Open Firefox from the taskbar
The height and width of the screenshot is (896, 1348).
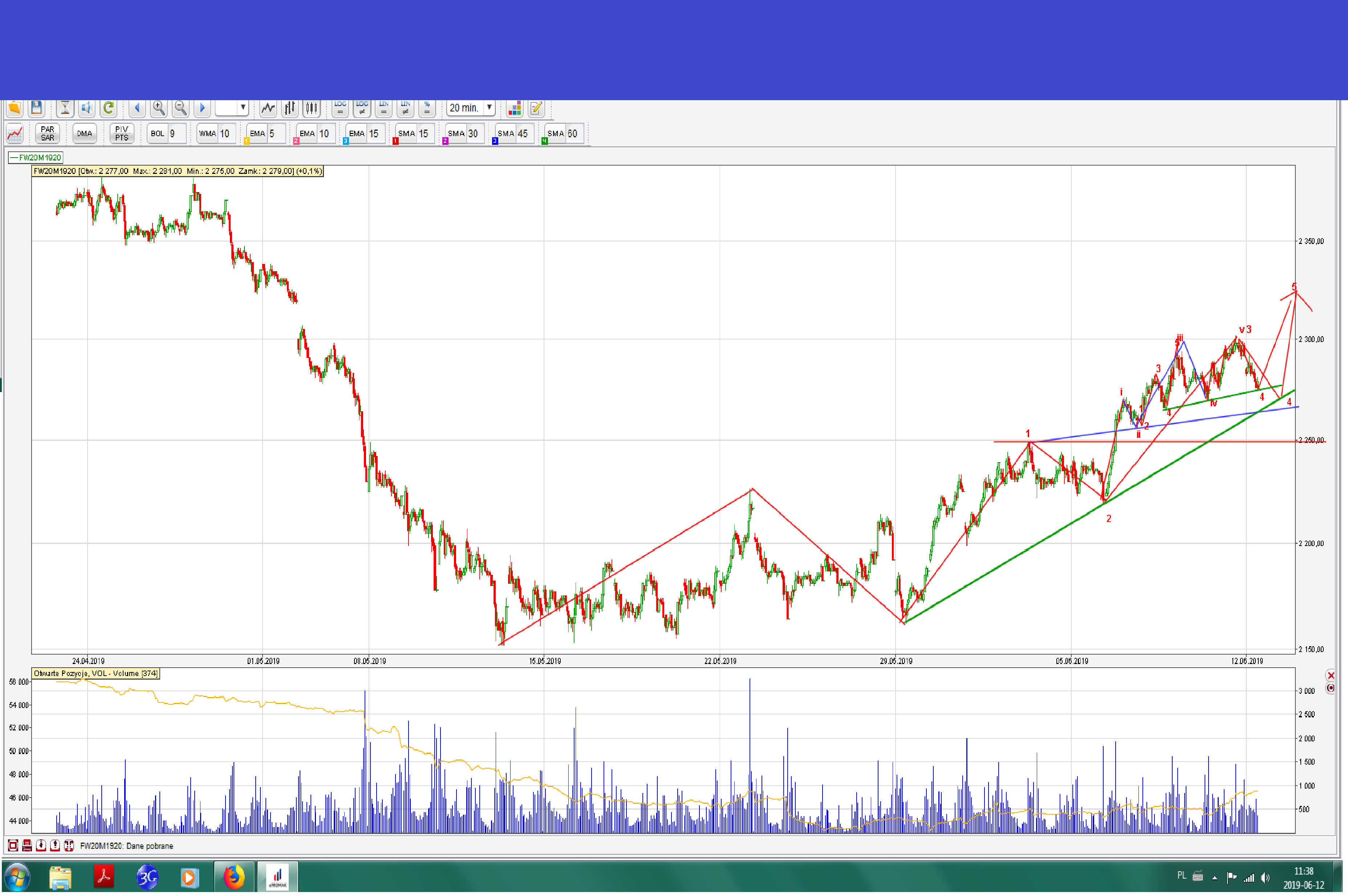234,877
